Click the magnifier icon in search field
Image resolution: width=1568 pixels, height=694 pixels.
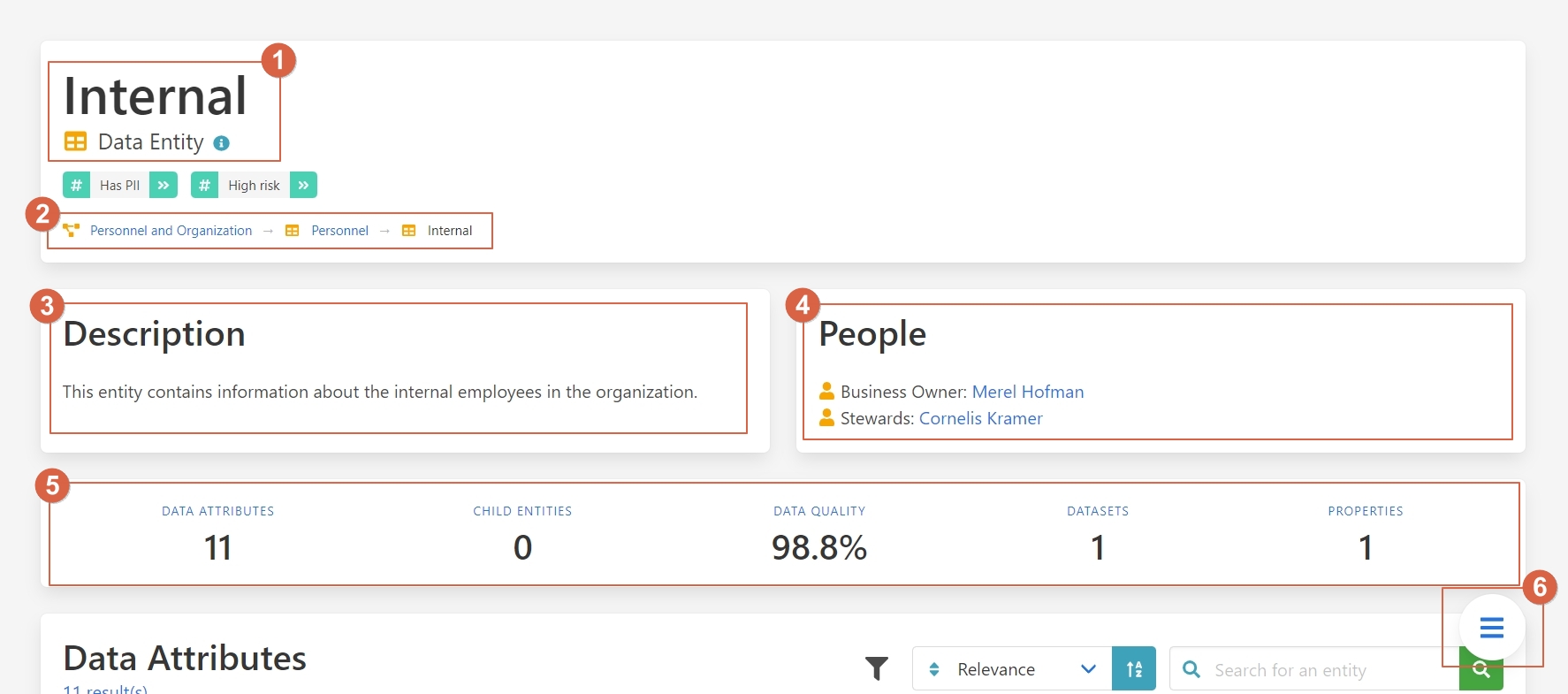point(1191,669)
